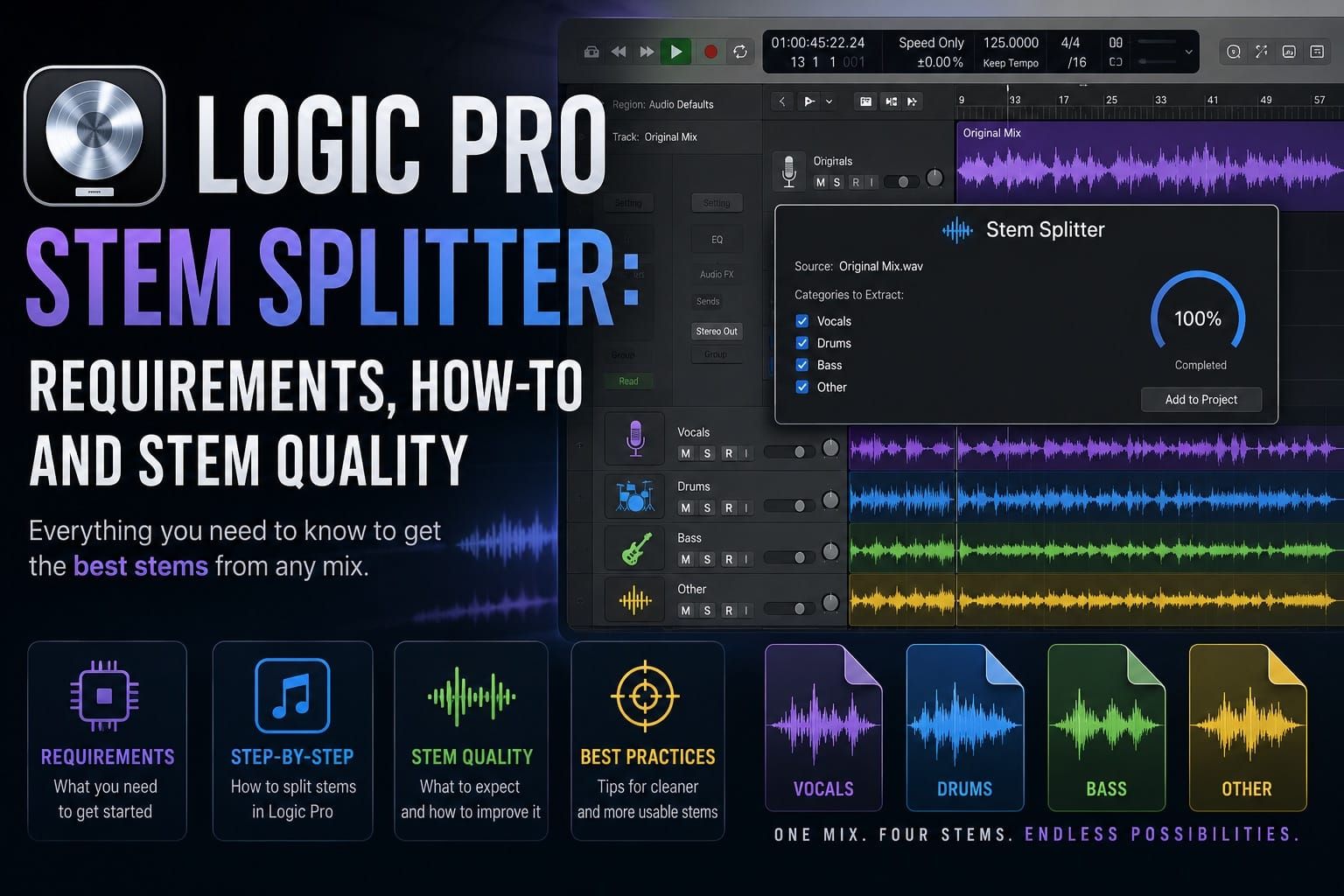Screen dimensions: 1344x896
Task: Open the Quick Help circular icon in toolbar
Action: [x=1234, y=52]
